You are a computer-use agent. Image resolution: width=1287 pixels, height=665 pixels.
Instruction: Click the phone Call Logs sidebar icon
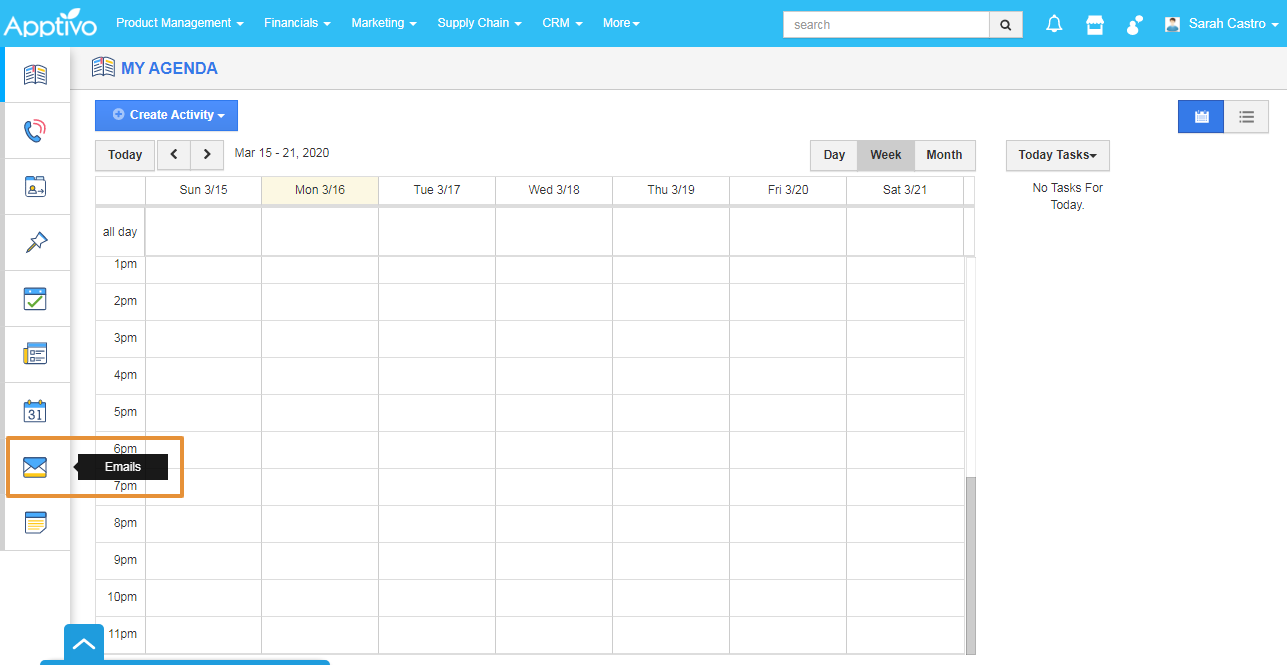point(35,131)
